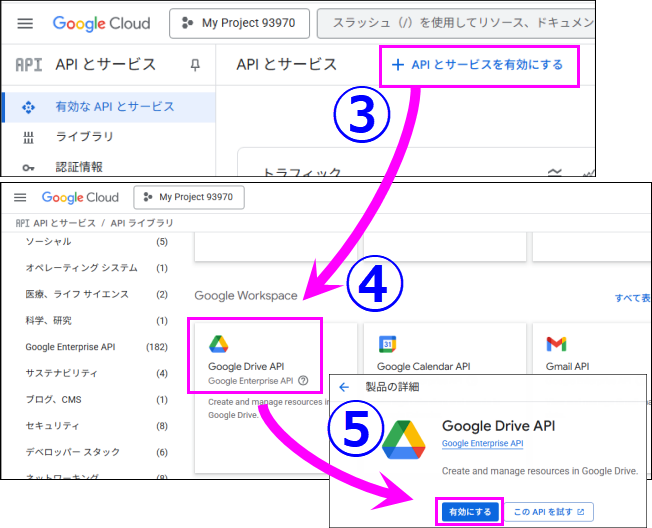
Task: Click API とサービスを有効にする
Action: click(x=477, y=65)
